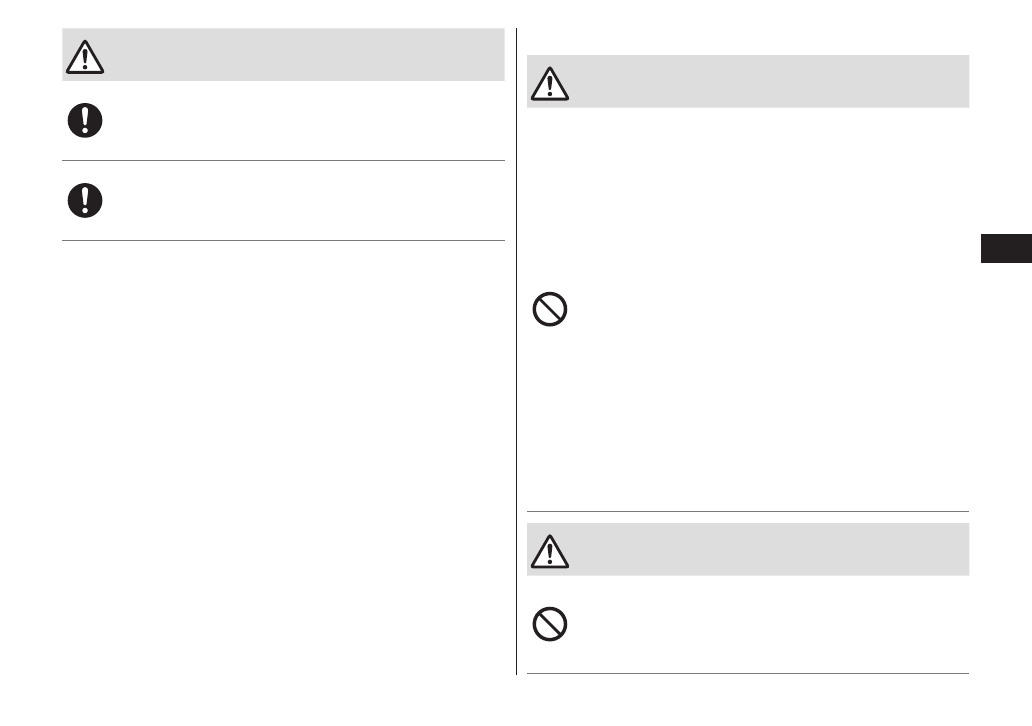Click the upper gray header bar in right column

click(760, 82)
